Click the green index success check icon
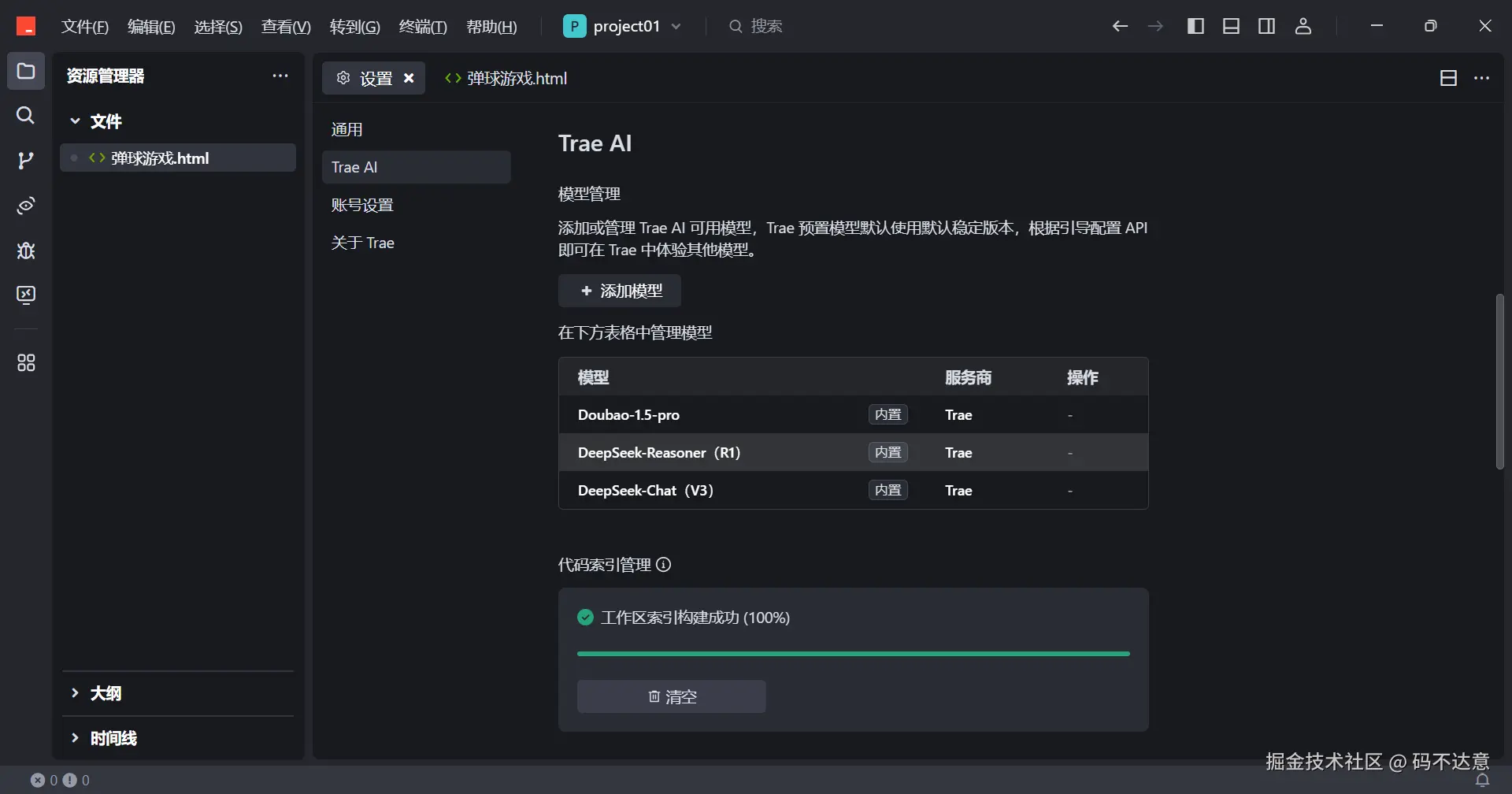This screenshot has width=1512, height=794. [x=585, y=618]
